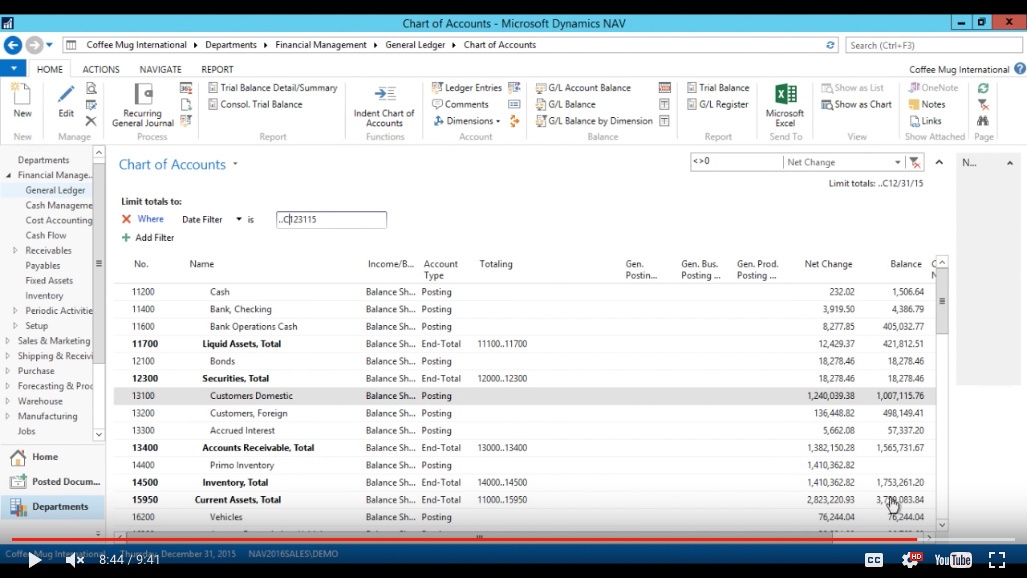Switch to the ACTIONS ribbon tab
This screenshot has height=578, width=1027.
point(101,70)
